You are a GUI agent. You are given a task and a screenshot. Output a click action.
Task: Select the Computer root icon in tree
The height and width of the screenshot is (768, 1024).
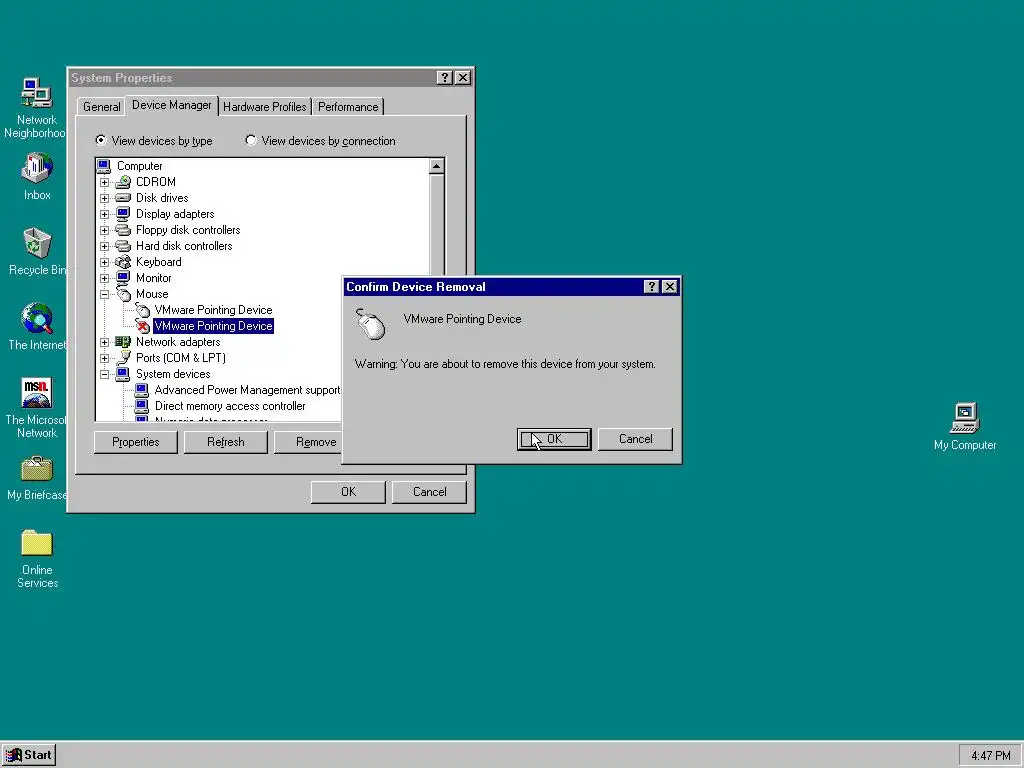click(104, 166)
